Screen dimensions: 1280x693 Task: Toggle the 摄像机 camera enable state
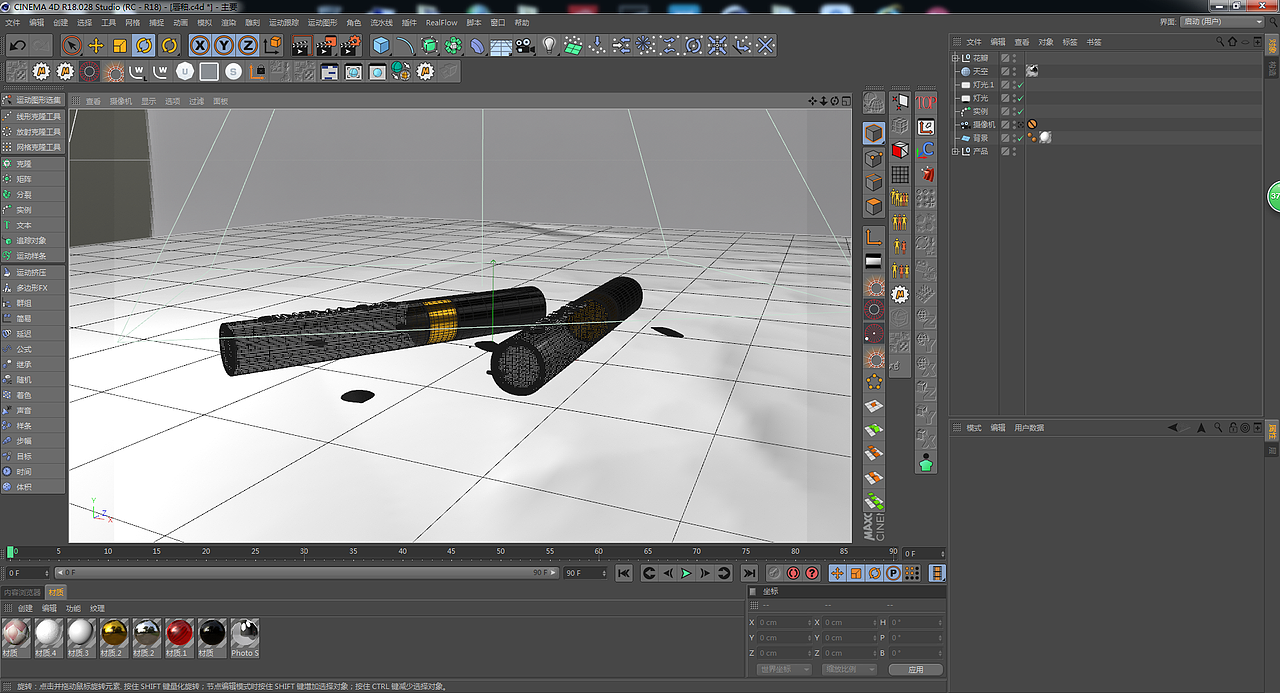pyautogui.click(x=1020, y=124)
